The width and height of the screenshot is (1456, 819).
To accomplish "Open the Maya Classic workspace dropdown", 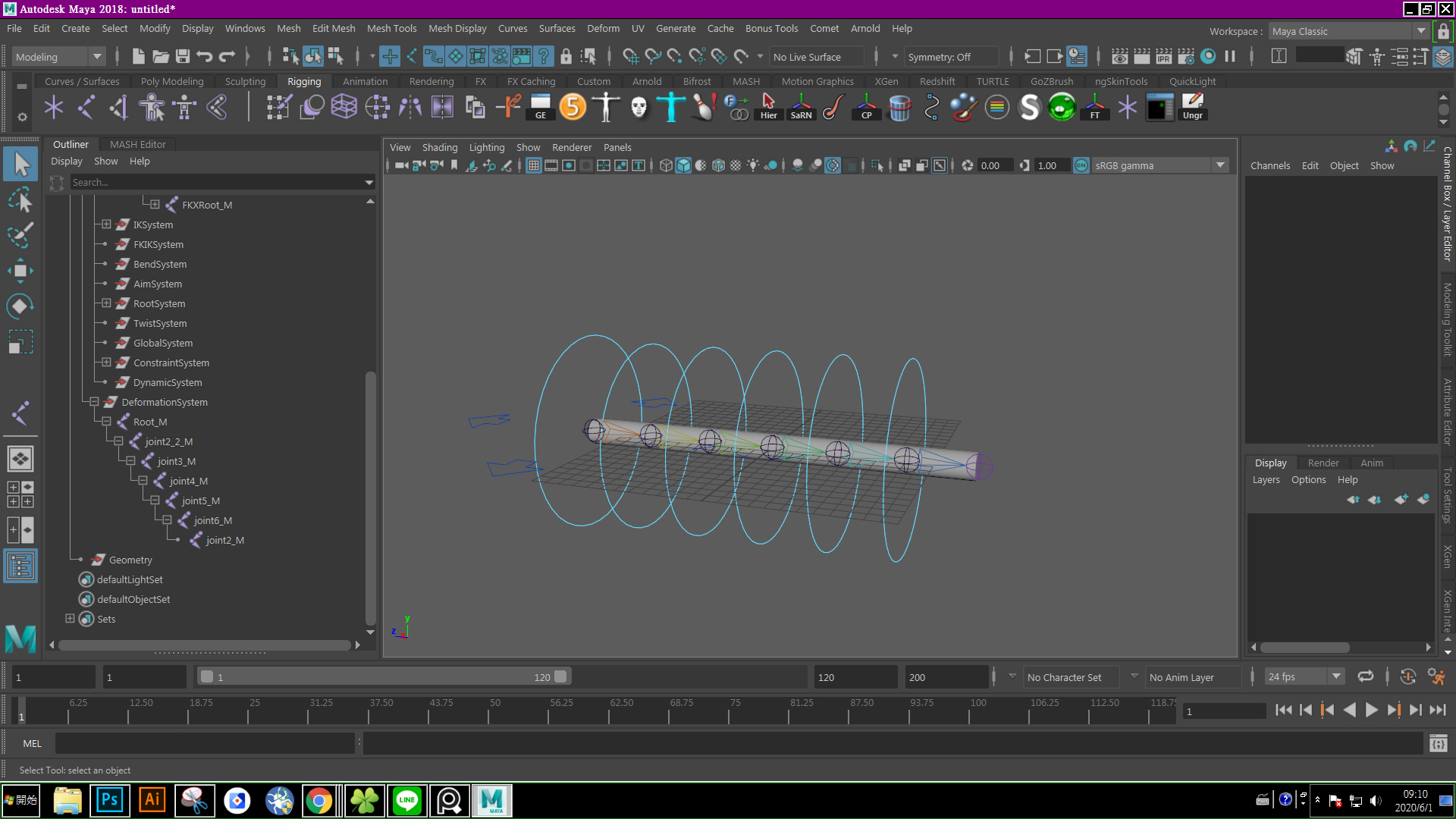I will coord(1420,31).
